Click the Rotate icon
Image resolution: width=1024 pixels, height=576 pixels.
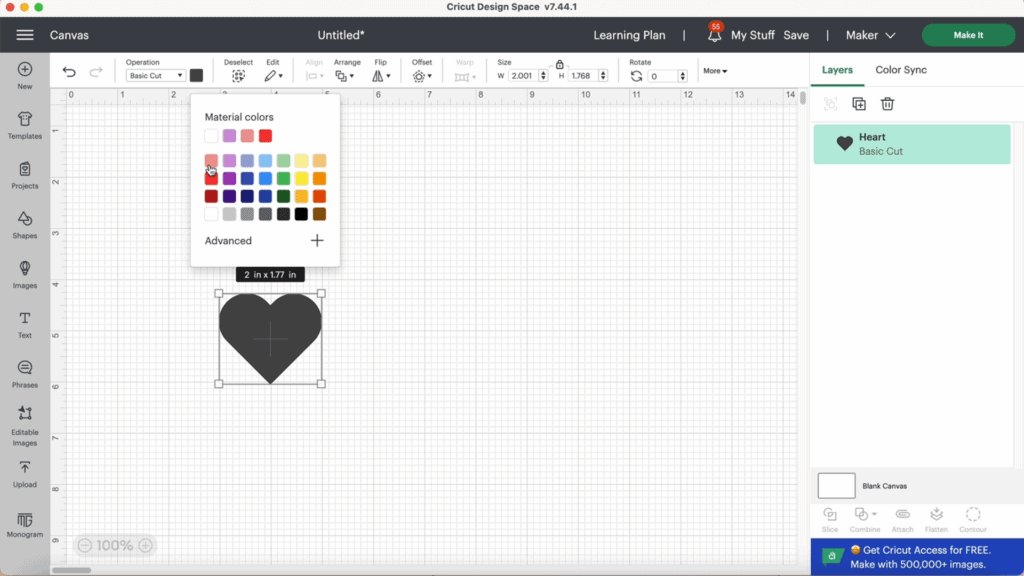636,76
